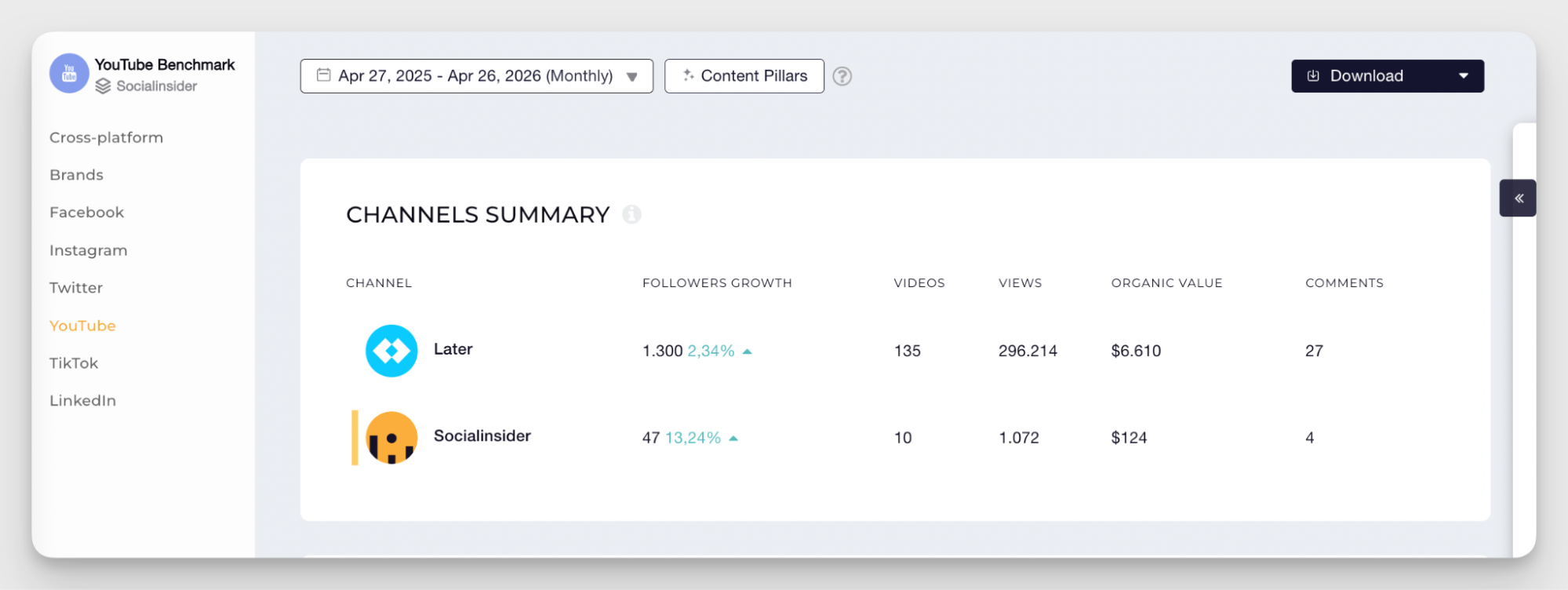
Task: Click the download arrow icon
Action: tap(1313, 76)
